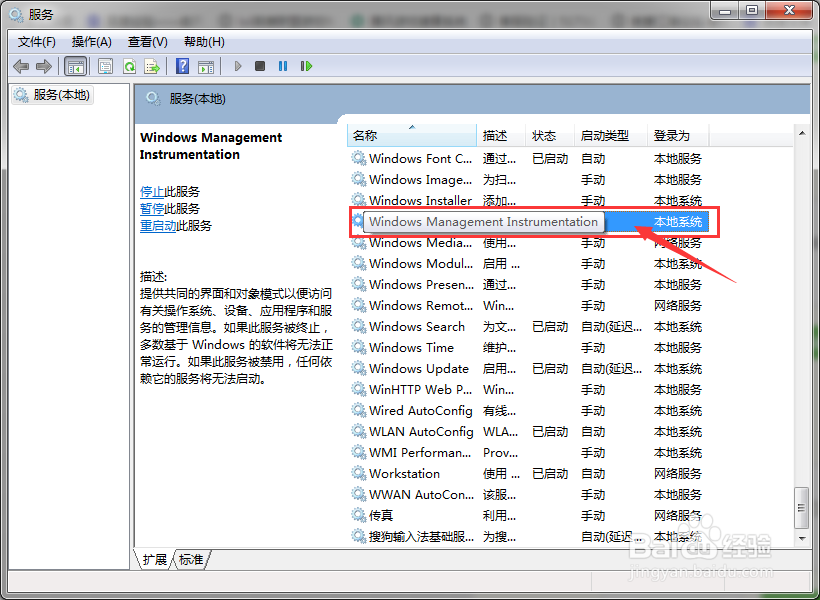This screenshot has height=600, width=820.
Task: Select the 传真 service row
Action: pos(527,516)
